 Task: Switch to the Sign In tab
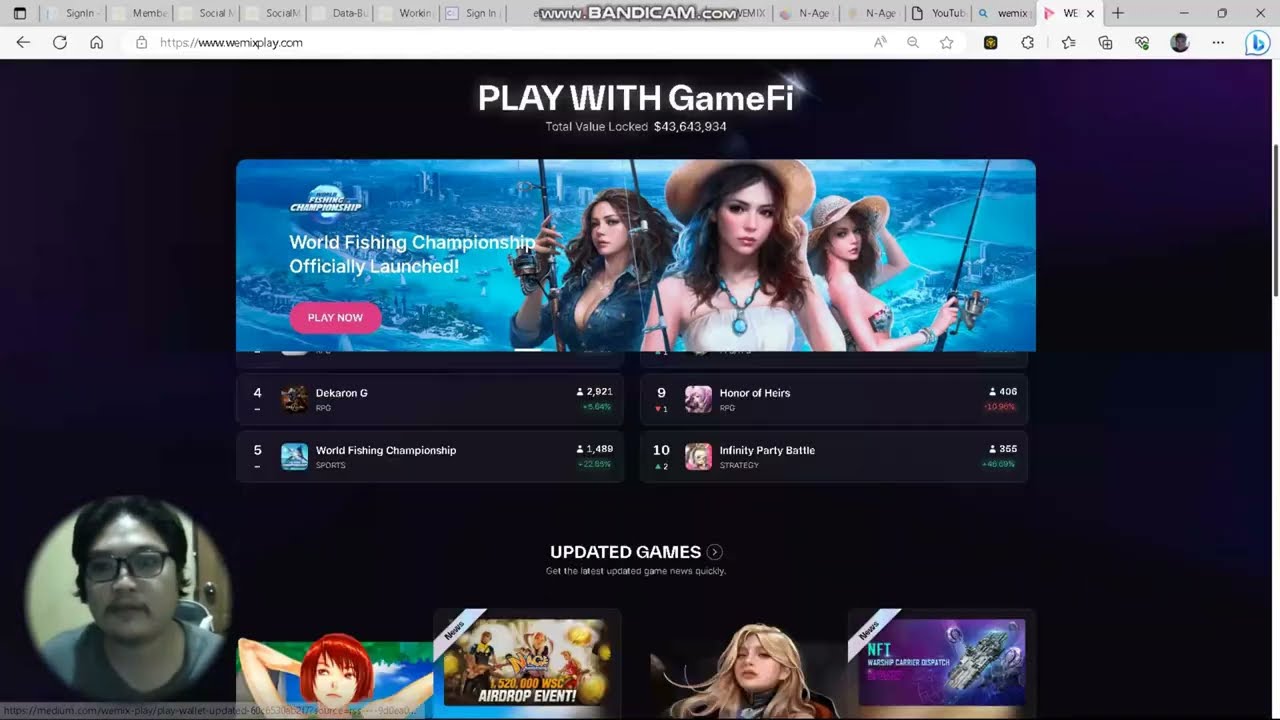pos(472,13)
